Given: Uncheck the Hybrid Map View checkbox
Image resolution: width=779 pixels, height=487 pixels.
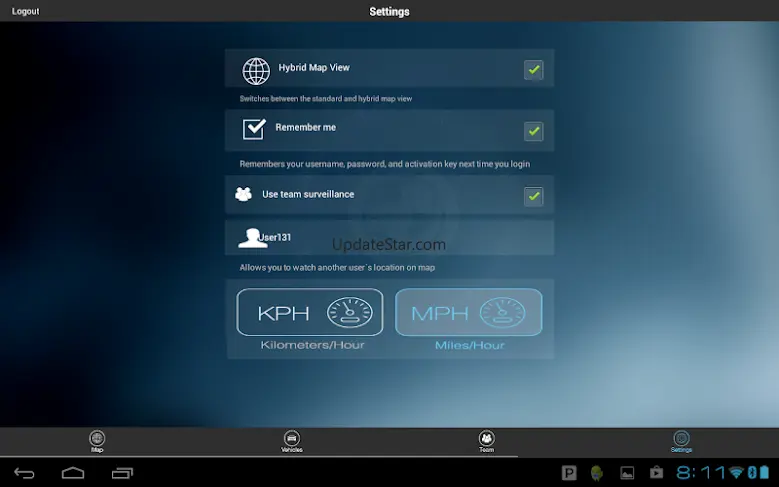Looking at the screenshot, I should click(534, 70).
